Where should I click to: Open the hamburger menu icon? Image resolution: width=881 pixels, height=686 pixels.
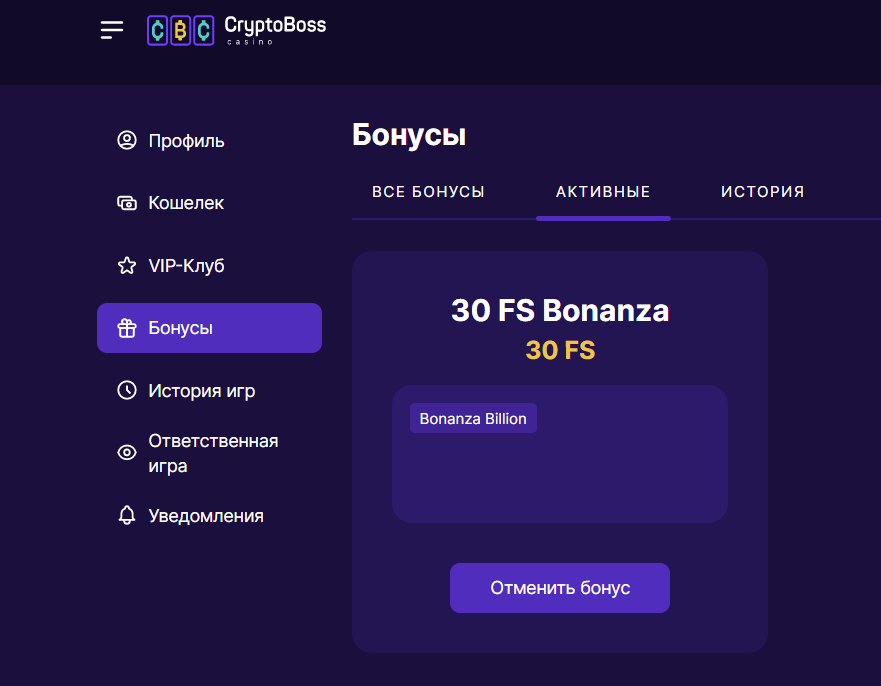tap(112, 30)
